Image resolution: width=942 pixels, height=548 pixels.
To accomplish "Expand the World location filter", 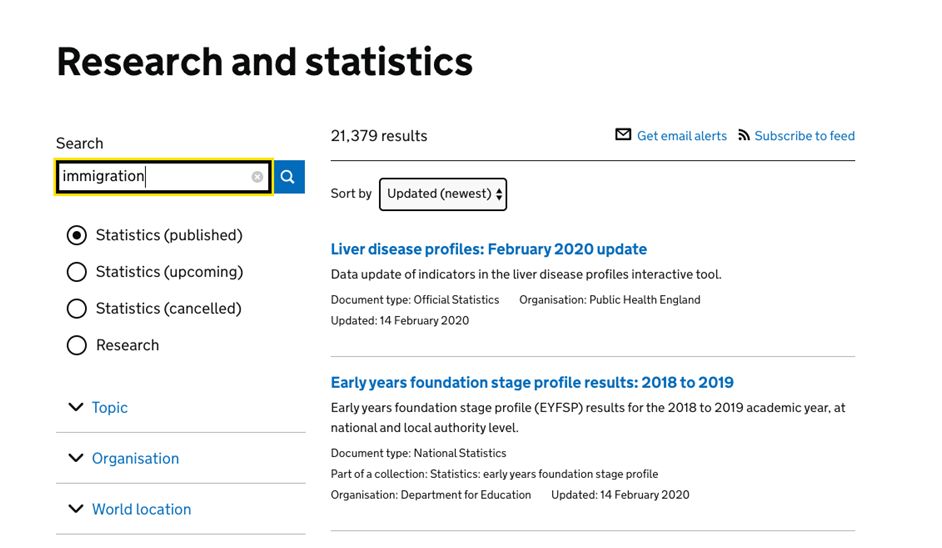I will coord(141,509).
